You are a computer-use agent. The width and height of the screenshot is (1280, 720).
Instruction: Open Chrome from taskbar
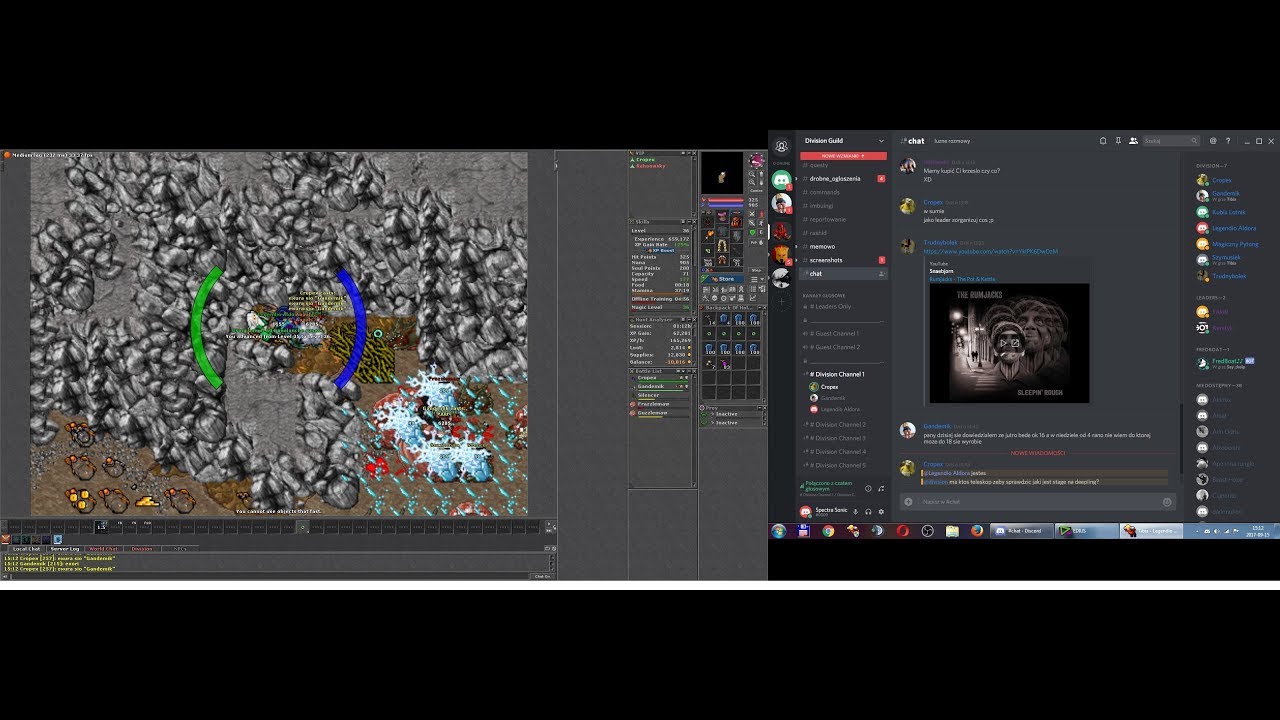click(x=828, y=531)
